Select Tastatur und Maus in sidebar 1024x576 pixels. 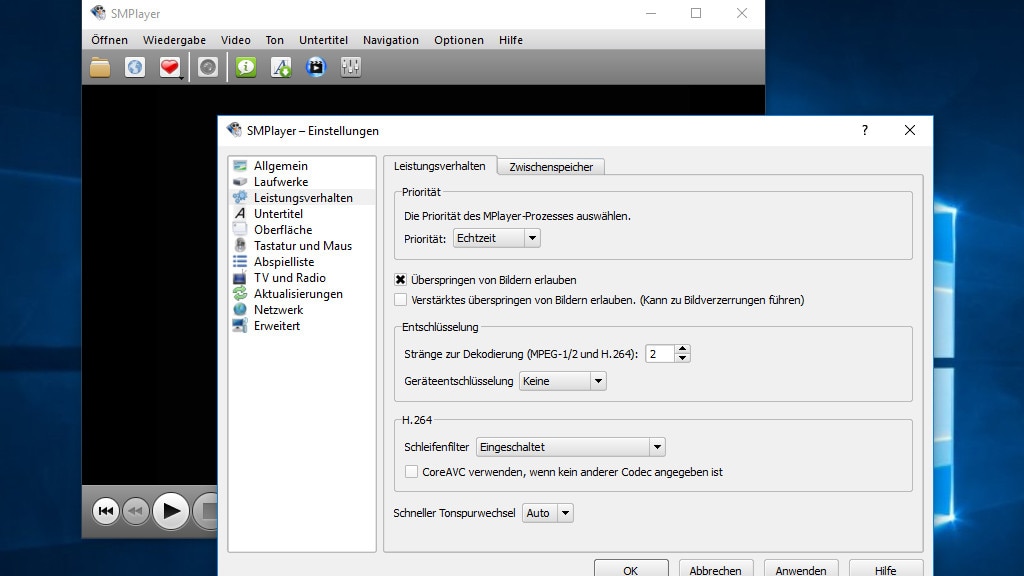click(x=302, y=246)
